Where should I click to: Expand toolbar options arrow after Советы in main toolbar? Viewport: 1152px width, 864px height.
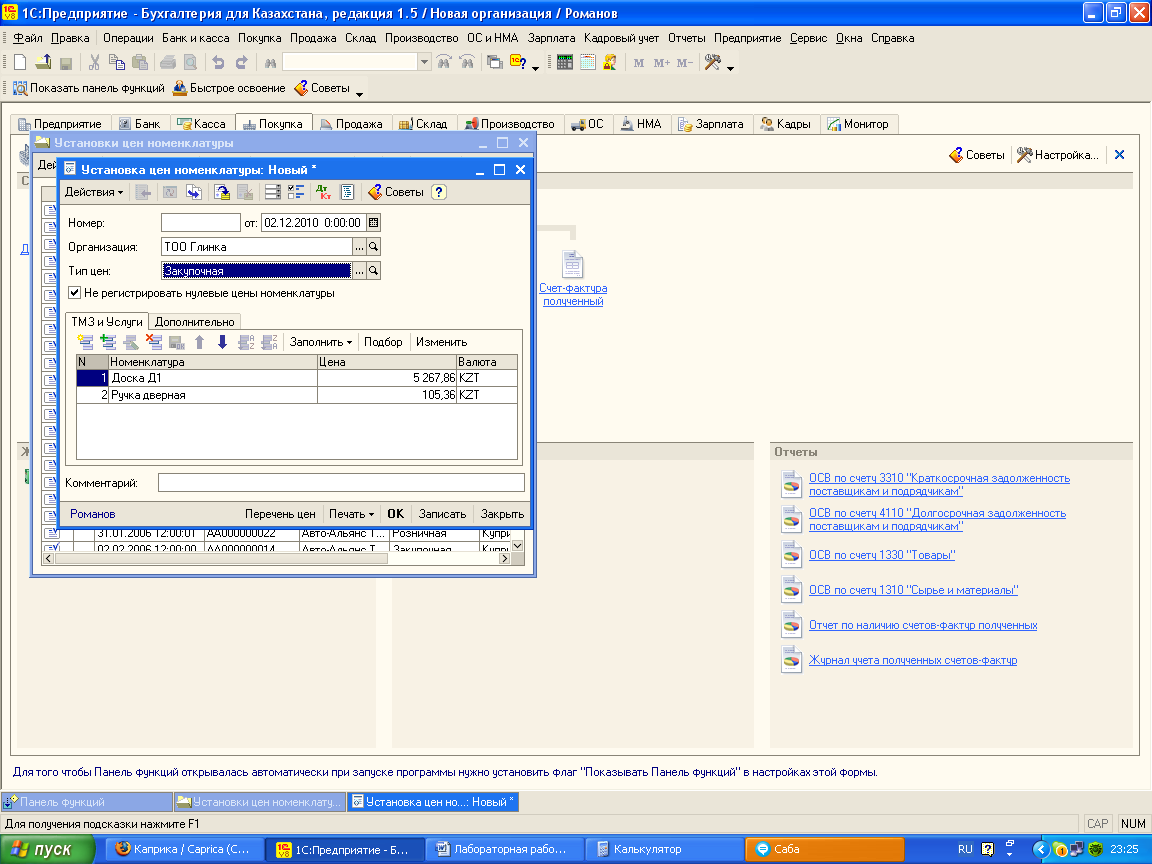point(359,93)
